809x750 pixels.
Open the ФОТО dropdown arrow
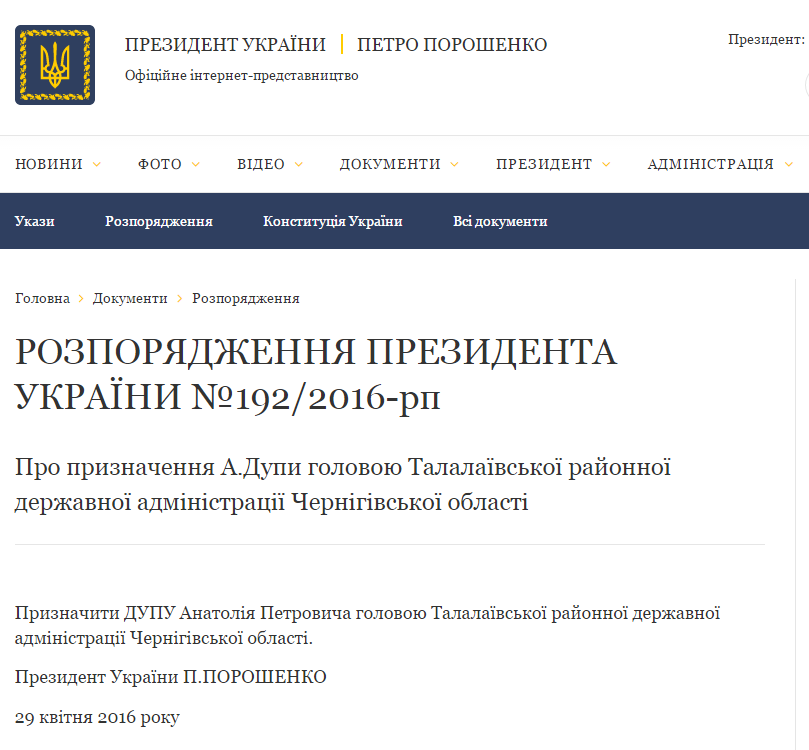coord(195,165)
